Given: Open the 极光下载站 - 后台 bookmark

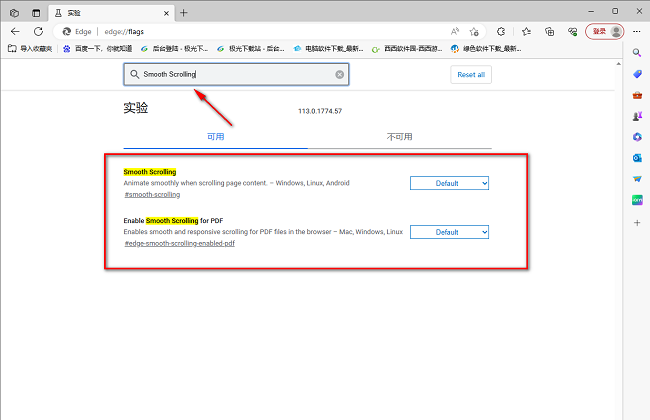Looking at the screenshot, I should (x=251, y=49).
